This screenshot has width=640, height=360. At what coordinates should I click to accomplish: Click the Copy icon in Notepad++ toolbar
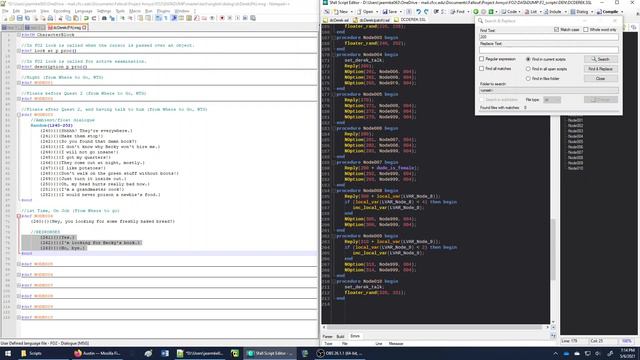68,18
